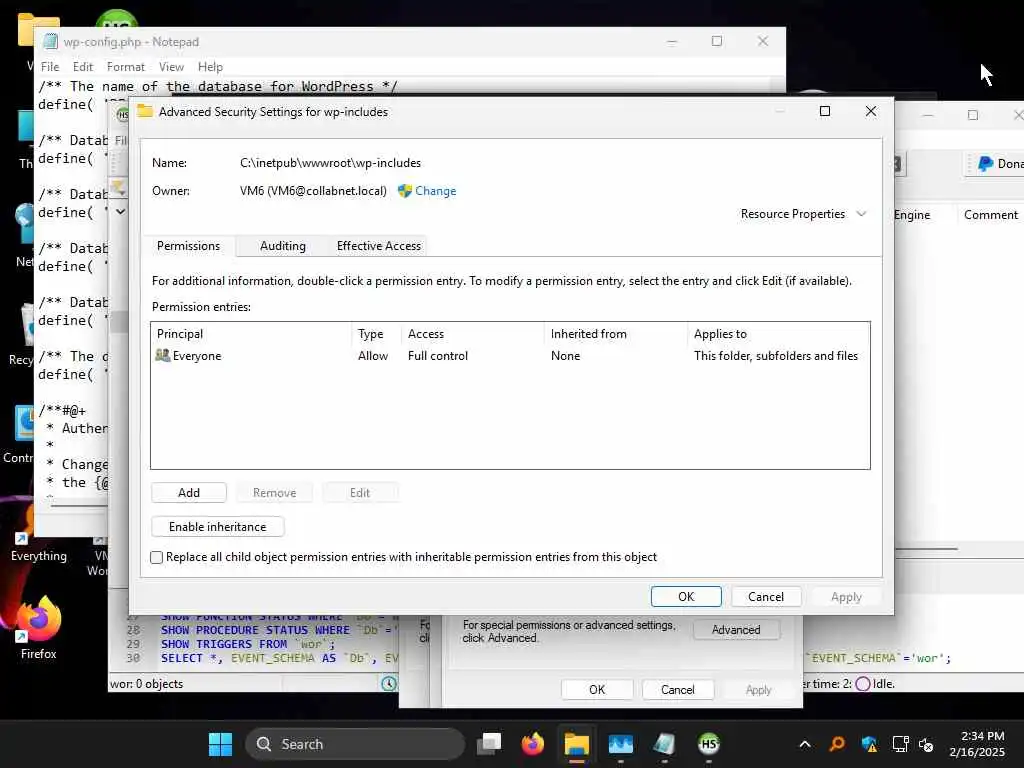Click OK in the properties dialog behind
The image size is (1024, 768).
[597, 690]
